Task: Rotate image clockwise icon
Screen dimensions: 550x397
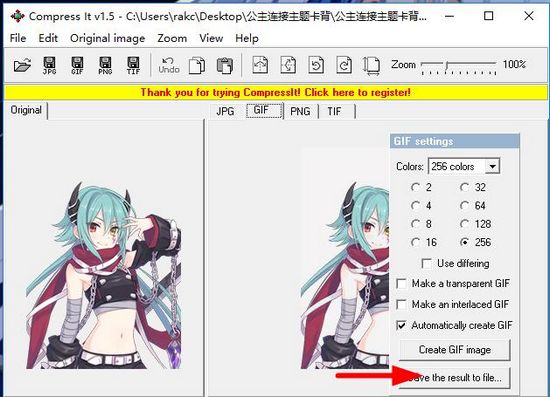Action: tap(344, 65)
